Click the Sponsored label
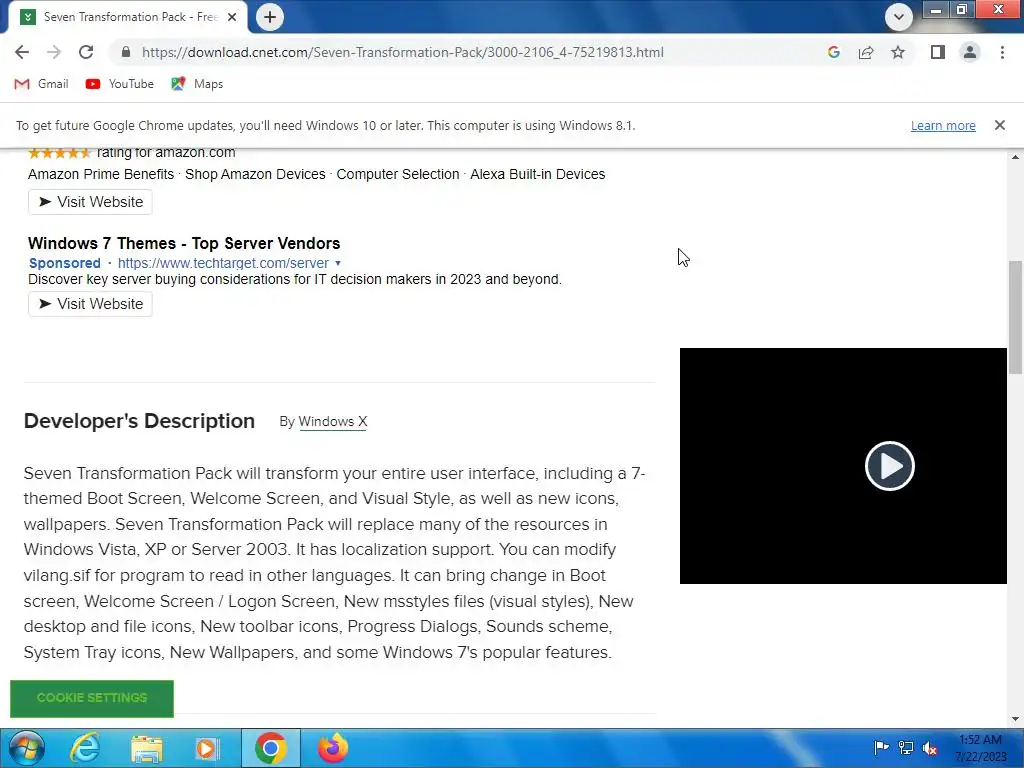The width and height of the screenshot is (1024, 768). 65,263
